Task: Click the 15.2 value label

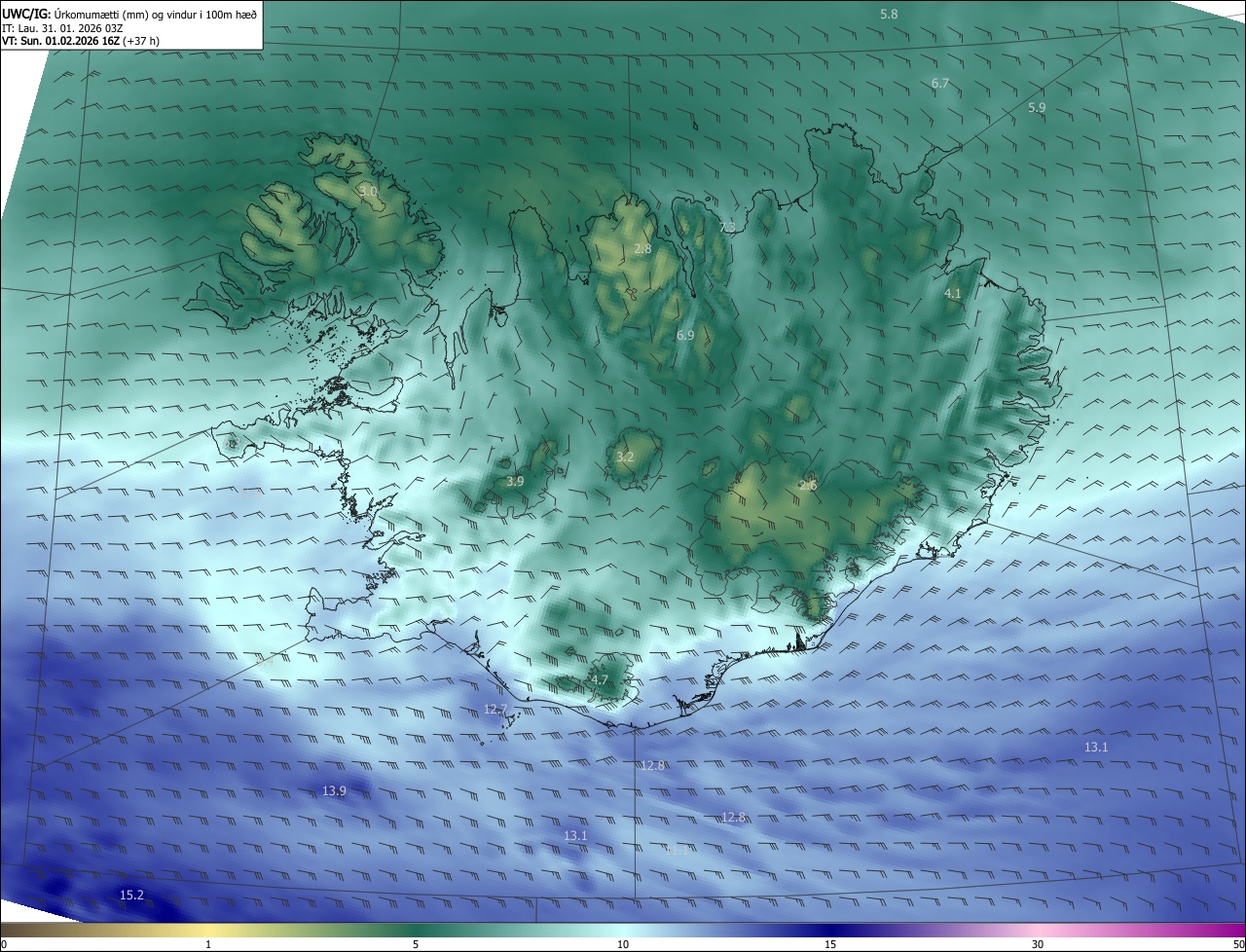Action: tap(131, 895)
